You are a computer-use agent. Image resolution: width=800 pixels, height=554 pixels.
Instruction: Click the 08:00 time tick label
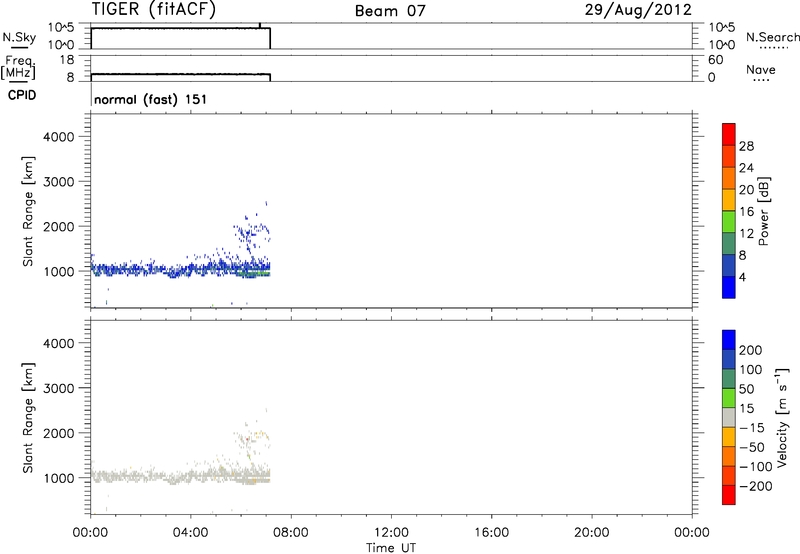point(291,533)
